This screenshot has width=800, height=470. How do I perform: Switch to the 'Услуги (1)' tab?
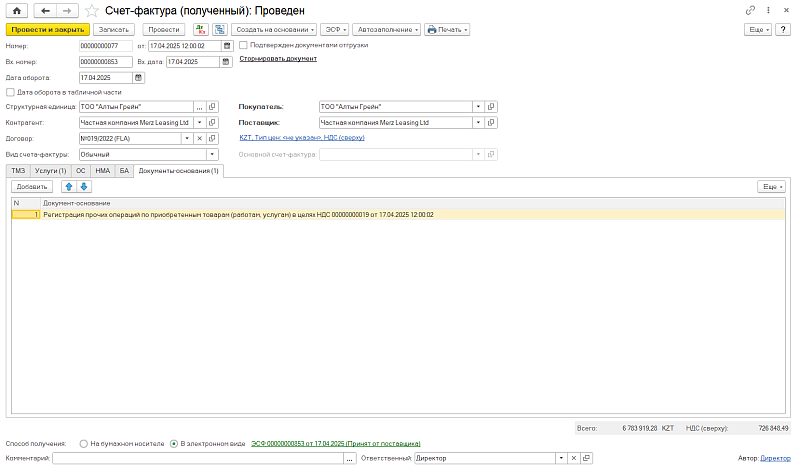[51, 171]
